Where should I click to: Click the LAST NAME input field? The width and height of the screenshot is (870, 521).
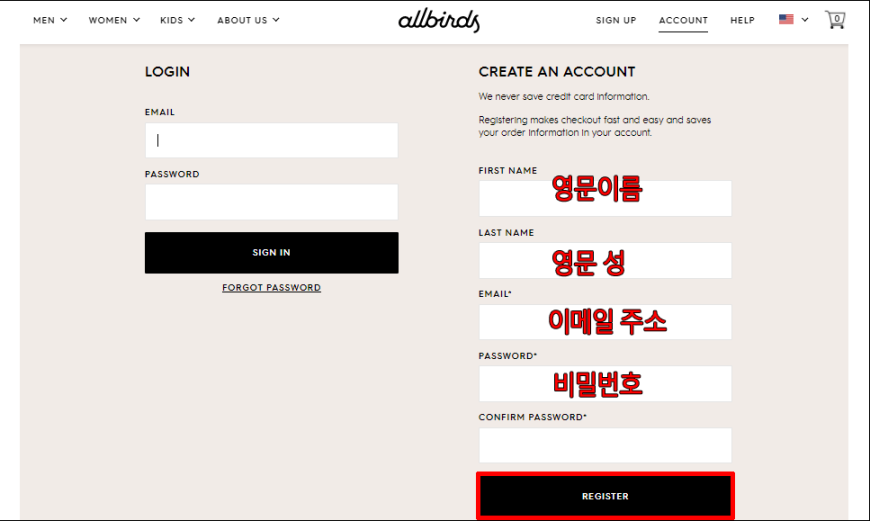point(605,260)
